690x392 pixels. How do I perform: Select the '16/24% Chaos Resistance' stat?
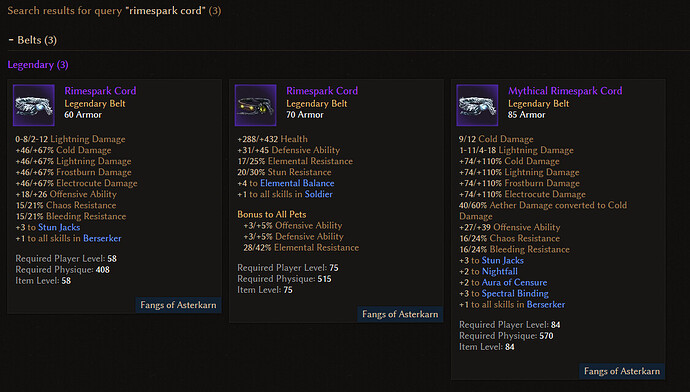(510, 238)
